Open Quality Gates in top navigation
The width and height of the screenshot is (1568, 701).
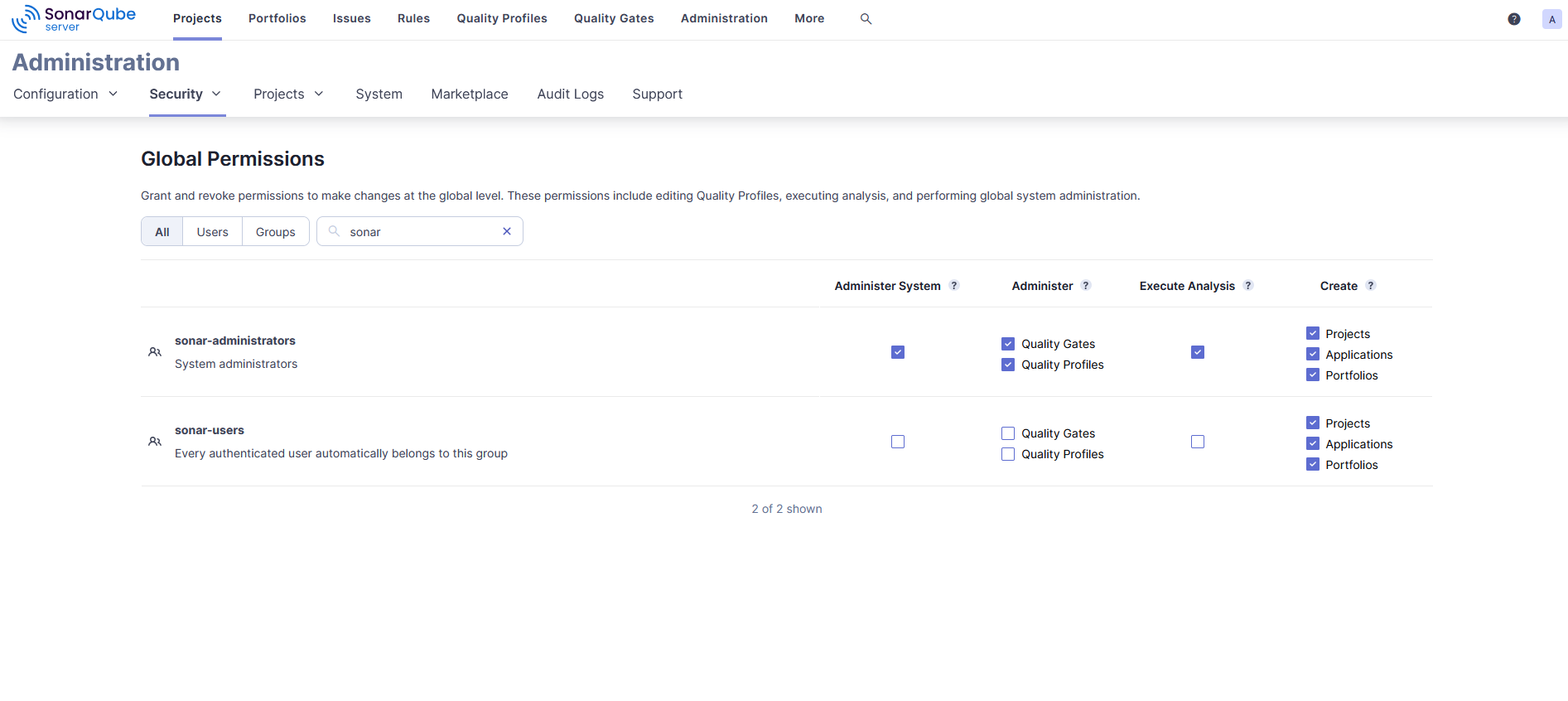pos(614,18)
